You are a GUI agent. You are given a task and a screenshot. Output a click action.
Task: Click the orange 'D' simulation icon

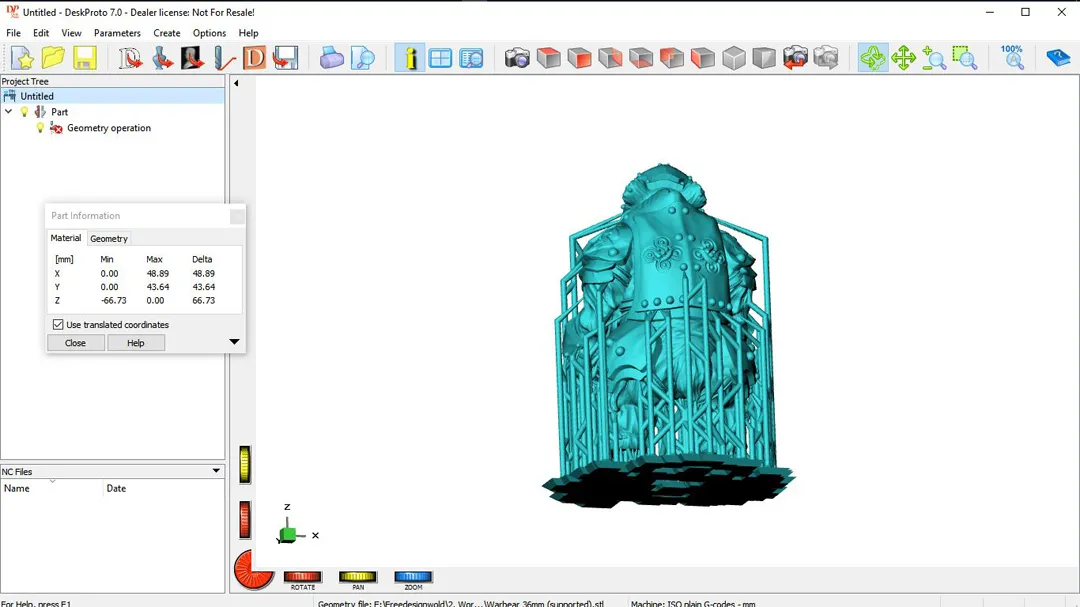(x=254, y=58)
